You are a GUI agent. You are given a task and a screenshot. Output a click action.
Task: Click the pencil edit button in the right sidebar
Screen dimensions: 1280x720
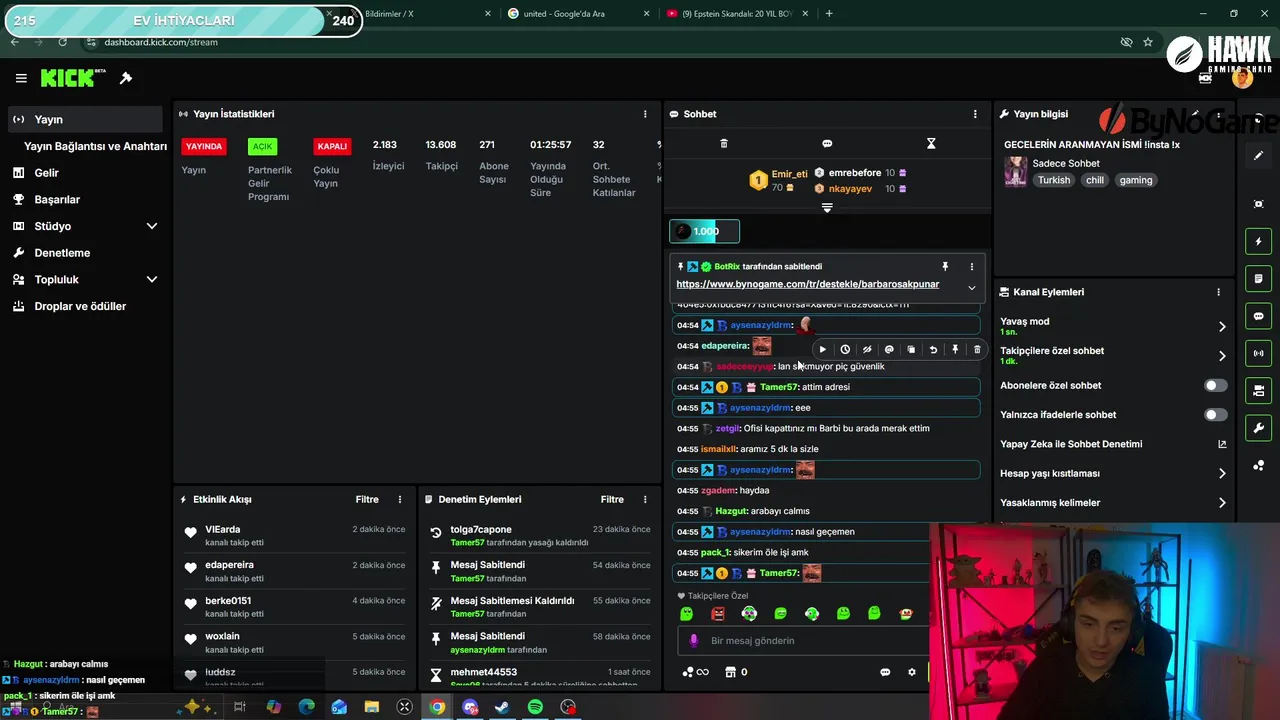coord(1259,156)
